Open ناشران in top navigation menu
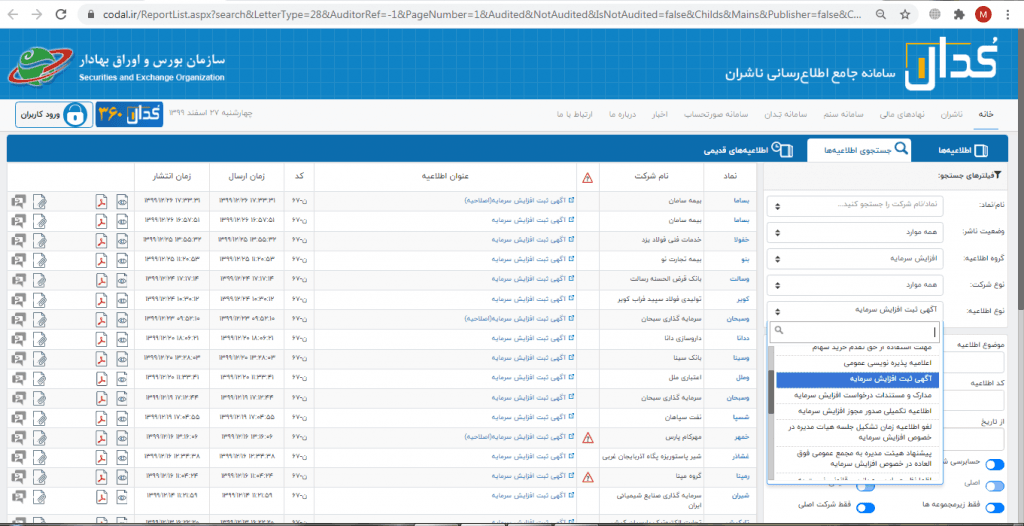The image size is (1024, 526). click(954, 114)
